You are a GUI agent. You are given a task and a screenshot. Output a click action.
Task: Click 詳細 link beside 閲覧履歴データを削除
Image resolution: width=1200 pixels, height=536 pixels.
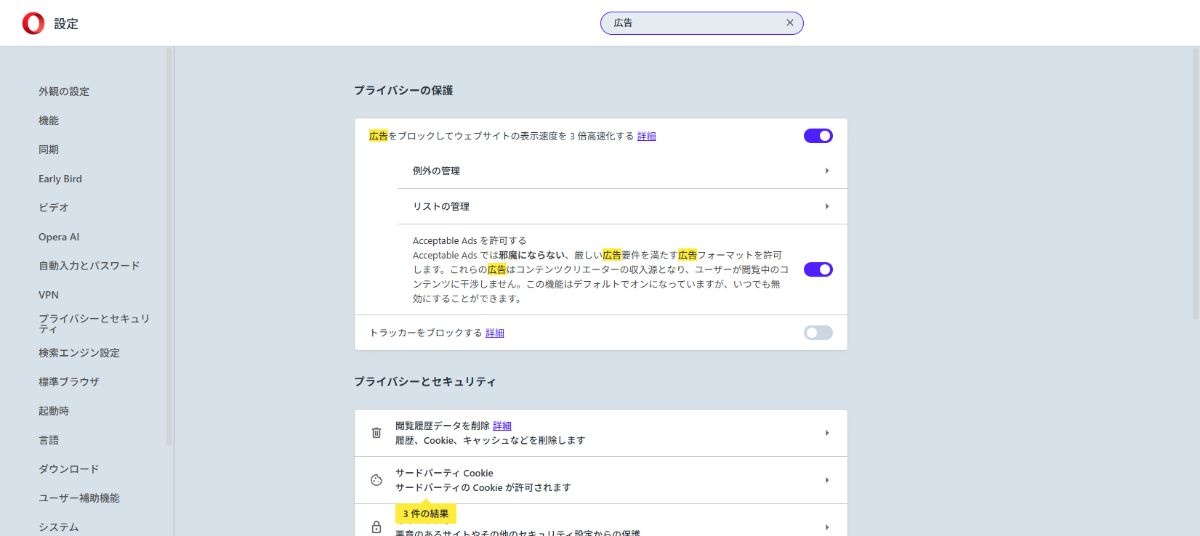[x=502, y=426]
